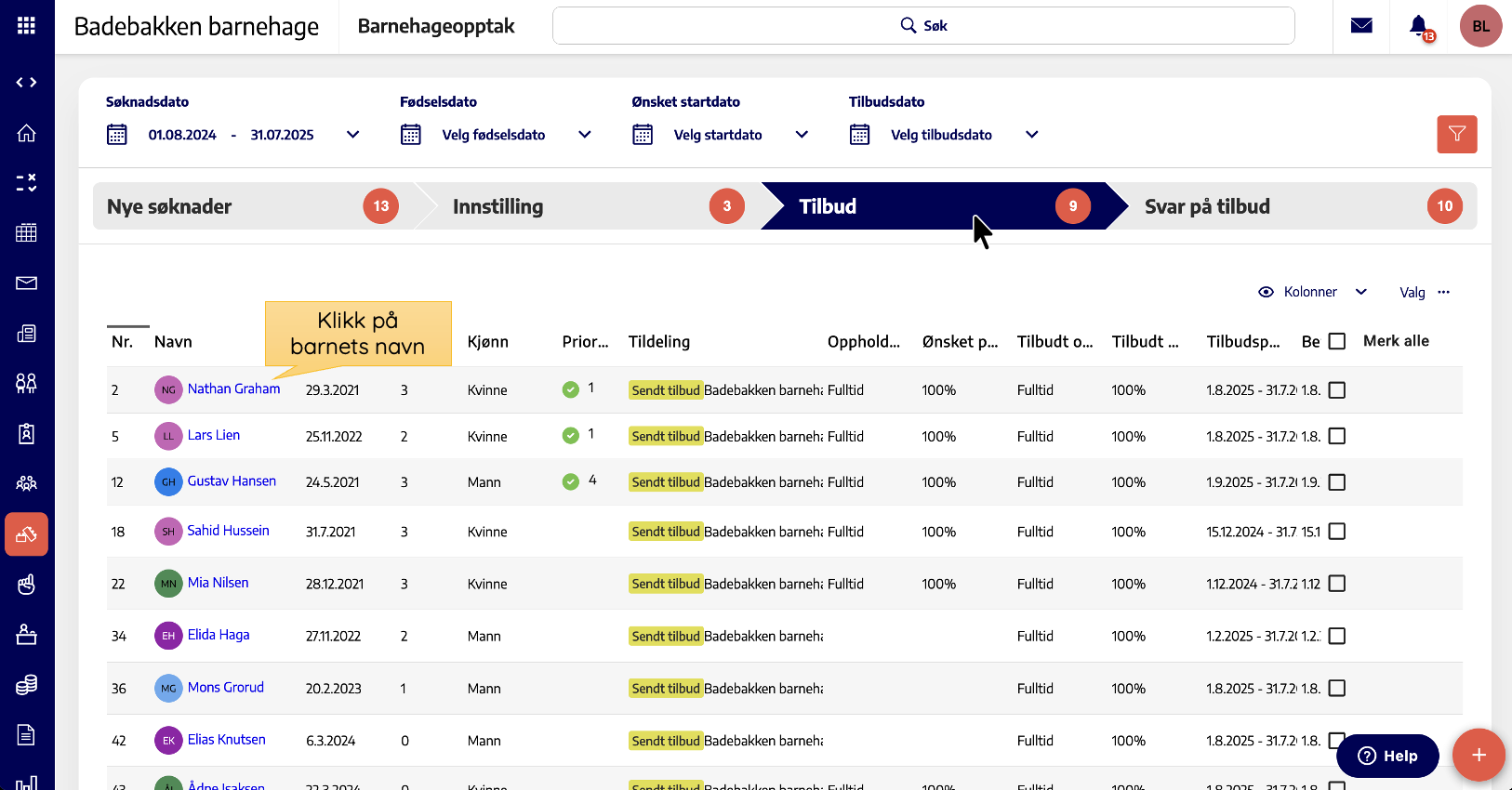The width and height of the screenshot is (1512, 790).
Task: Tick checkbox in Gustav Hansen row
Action: tap(1337, 482)
